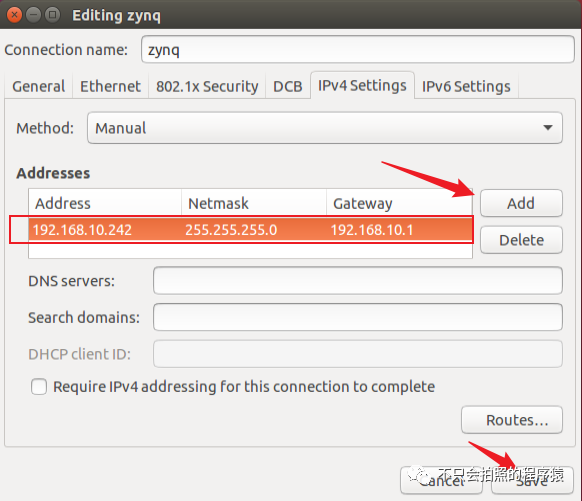The height and width of the screenshot is (501, 582).
Task: Open the Method dropdown set to Manual
Action: 325,128
